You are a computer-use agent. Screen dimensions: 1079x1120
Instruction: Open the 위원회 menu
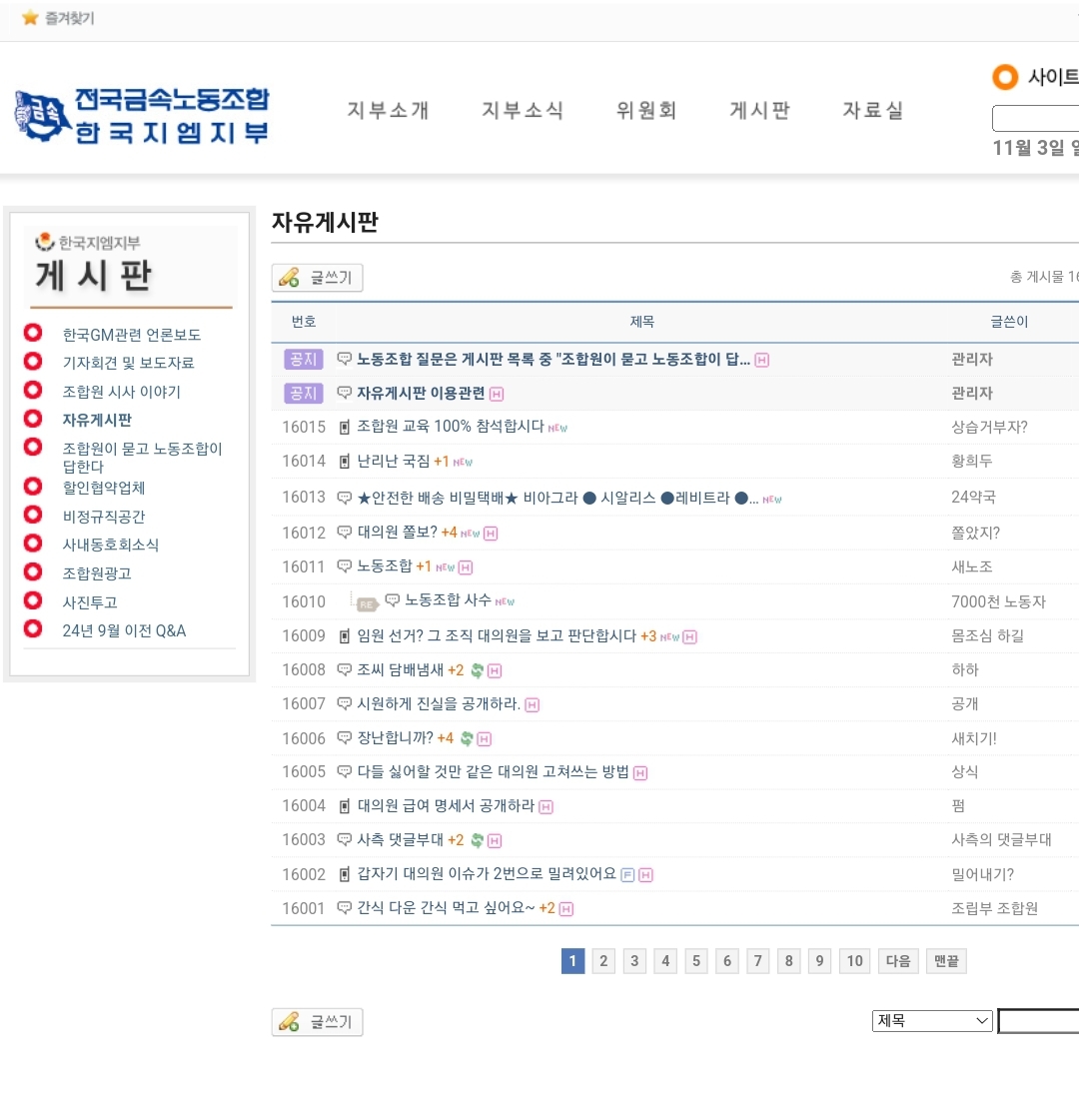pyautogui.click(x=646, y=110)
